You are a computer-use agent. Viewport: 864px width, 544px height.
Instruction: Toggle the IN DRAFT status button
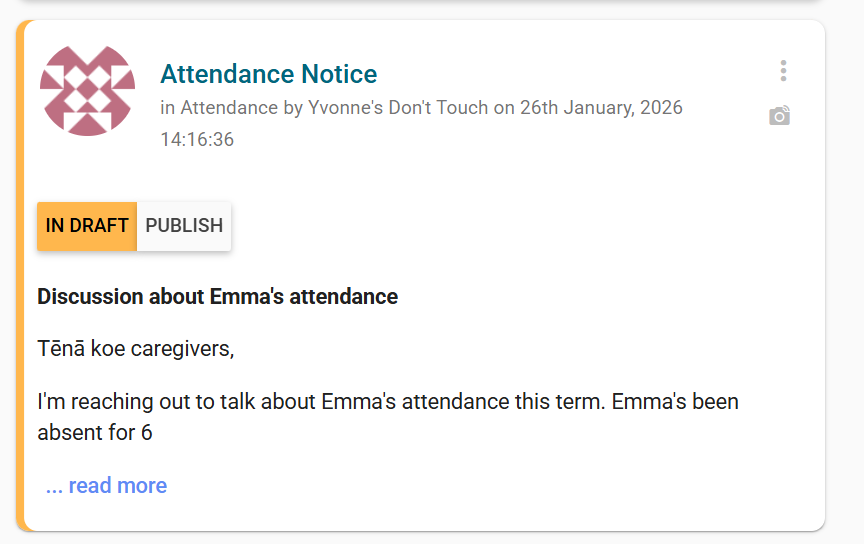coord(87,225)
